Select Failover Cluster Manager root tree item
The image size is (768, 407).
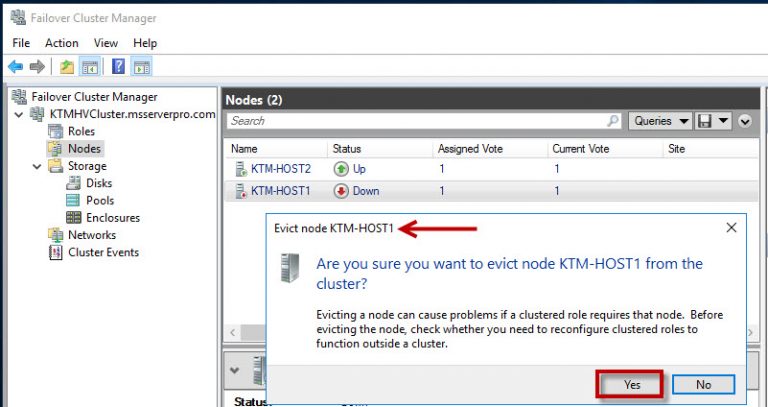pos(94,97)
